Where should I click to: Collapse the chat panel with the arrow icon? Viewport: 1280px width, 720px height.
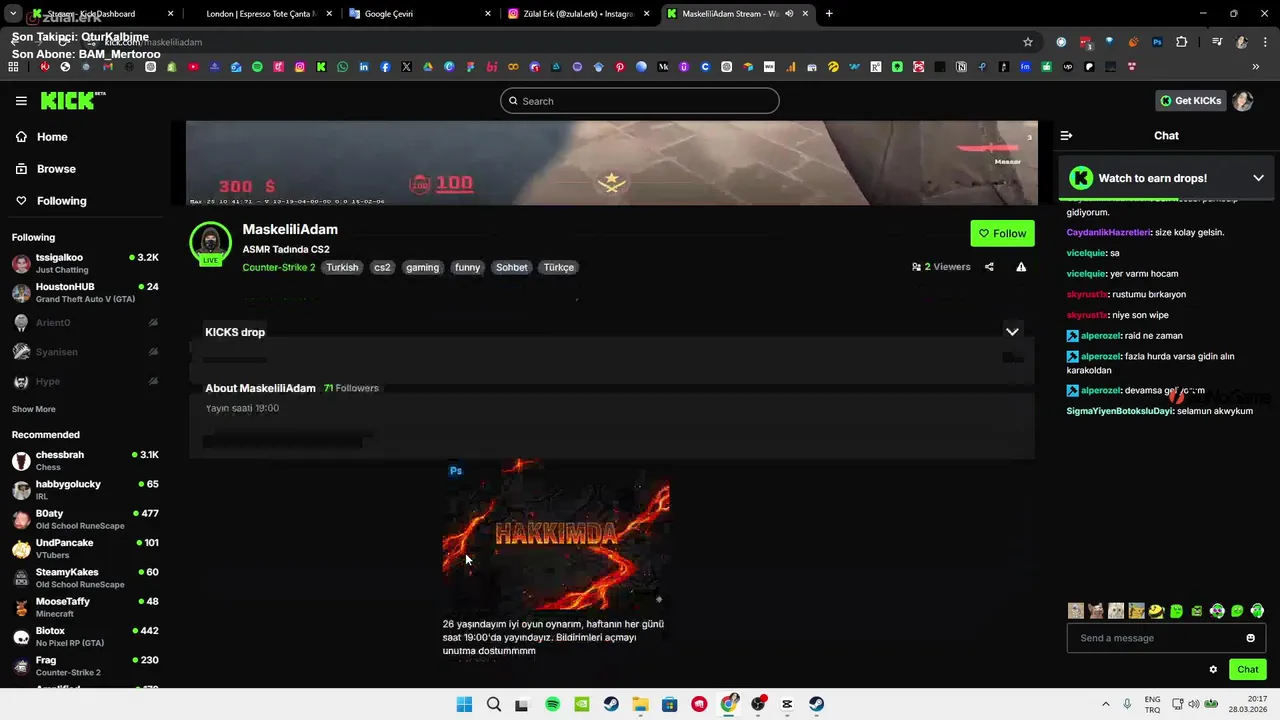tap(1066, 135)
